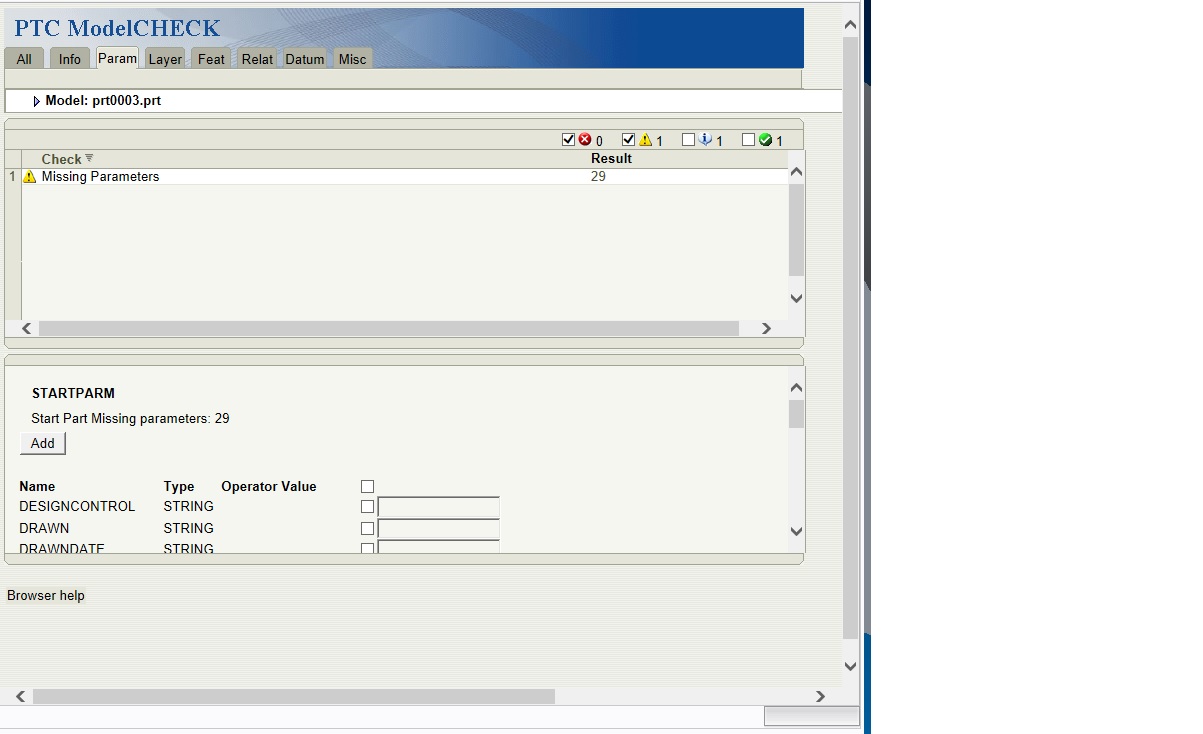Open the Layer tab
Image resolution: width=1203 pixels, height=734 pixels.
point(165,59)
